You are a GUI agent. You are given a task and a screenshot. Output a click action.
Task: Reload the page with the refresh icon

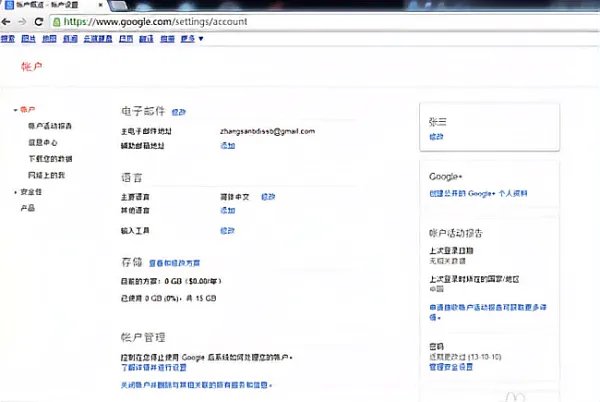point(39,22)
